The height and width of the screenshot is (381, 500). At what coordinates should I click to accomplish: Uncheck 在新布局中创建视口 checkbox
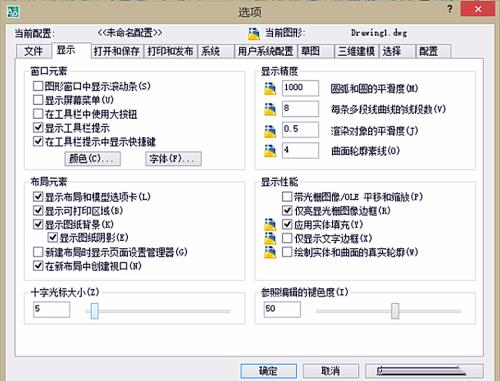pos(38,266)
